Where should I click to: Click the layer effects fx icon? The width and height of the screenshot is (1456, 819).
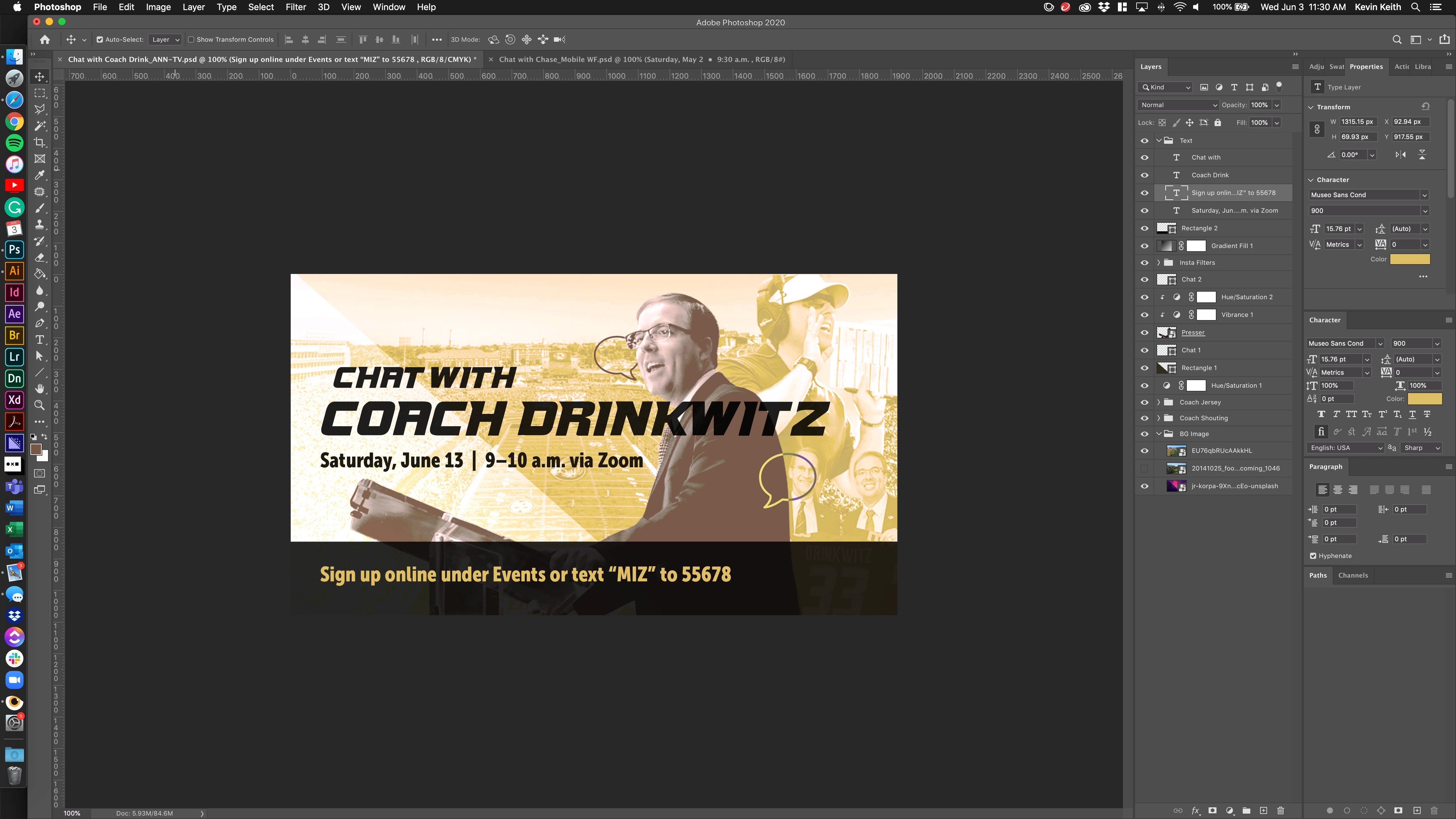tap(1195, 810)
